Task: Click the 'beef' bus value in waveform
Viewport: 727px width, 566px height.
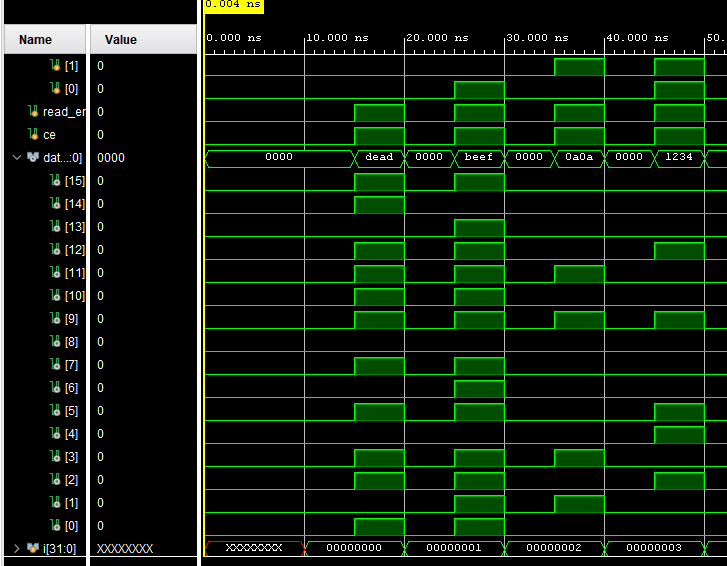Action: pyautogui.click(x=479, y=157)
